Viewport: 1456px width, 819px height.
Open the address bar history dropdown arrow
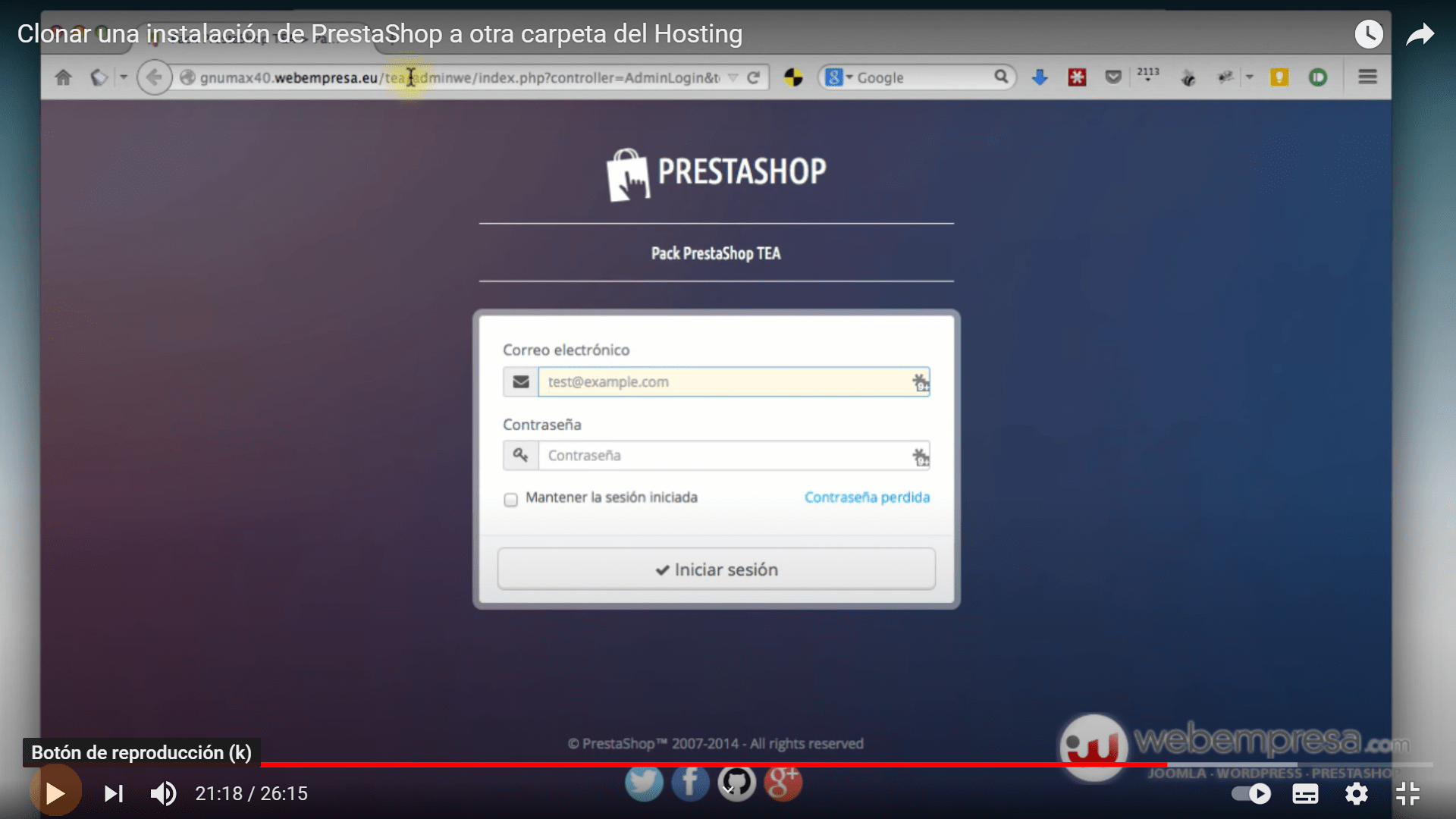[x=733, y=77]
